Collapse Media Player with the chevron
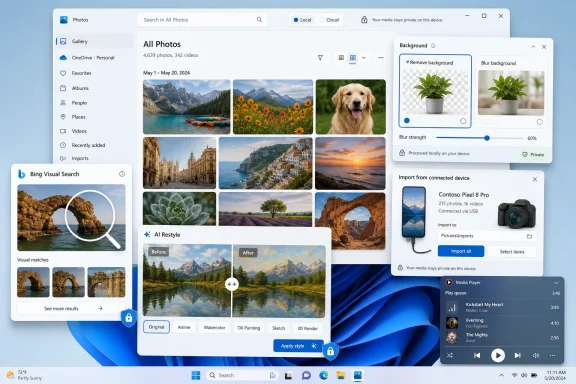576x384 pixels. point(556,283)
